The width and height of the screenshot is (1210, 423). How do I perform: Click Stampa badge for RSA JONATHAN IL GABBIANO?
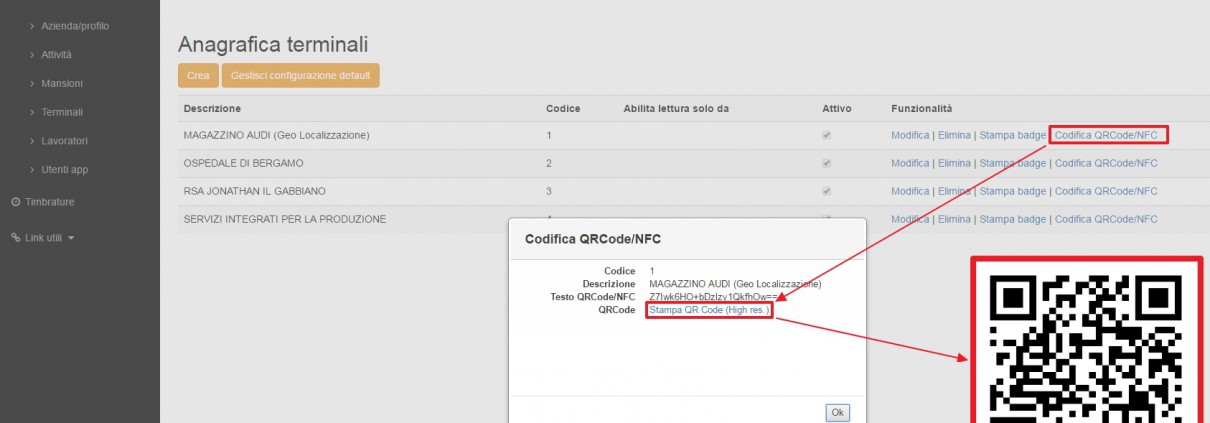(x=1013, y=191)
